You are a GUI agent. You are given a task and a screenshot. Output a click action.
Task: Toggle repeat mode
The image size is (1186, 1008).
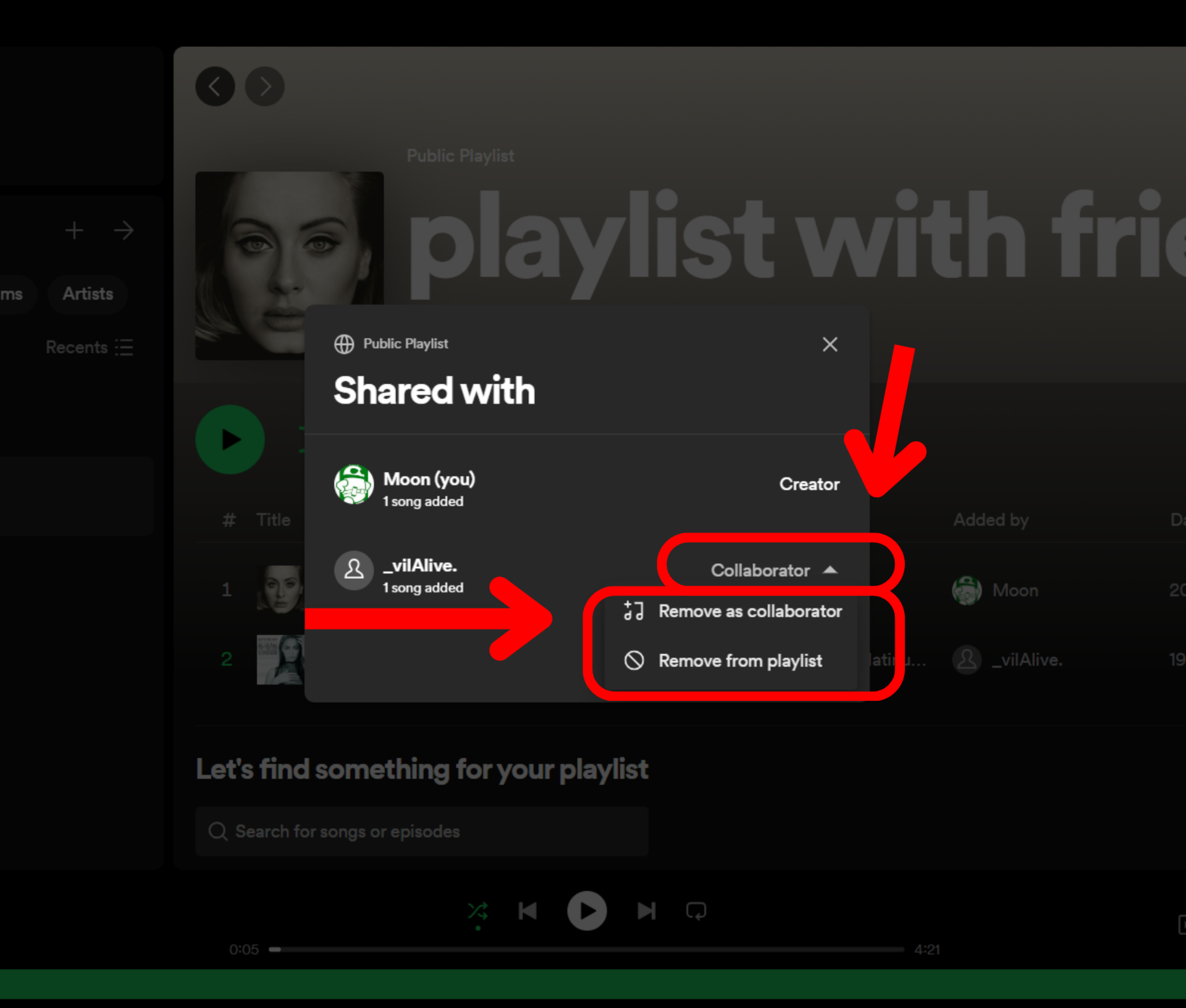pos(696,911)
